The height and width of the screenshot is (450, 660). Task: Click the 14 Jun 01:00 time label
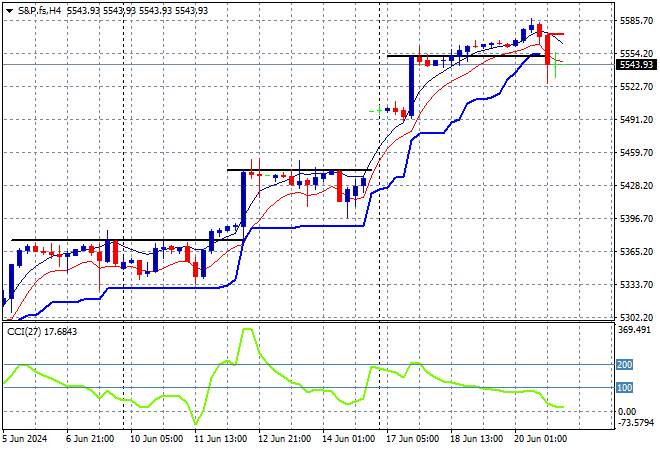348,439
